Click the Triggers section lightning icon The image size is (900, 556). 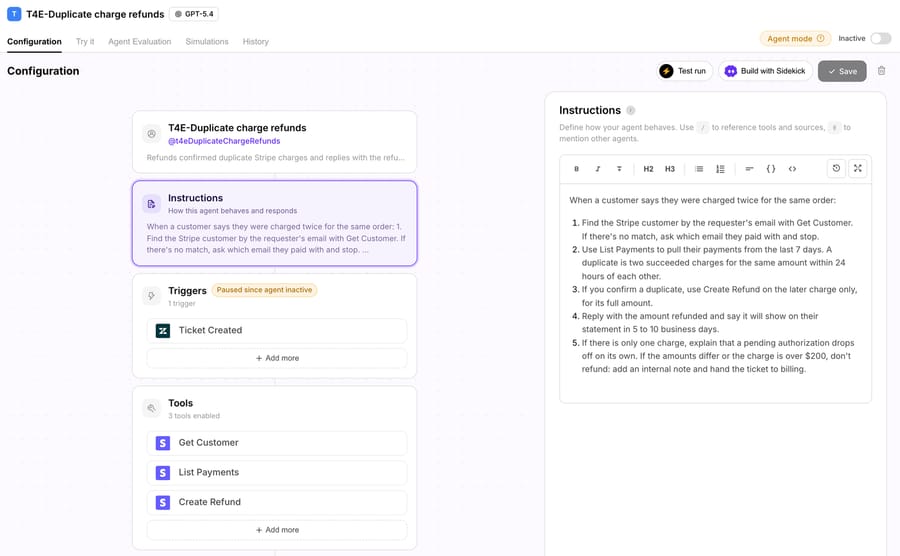point(152,296)
